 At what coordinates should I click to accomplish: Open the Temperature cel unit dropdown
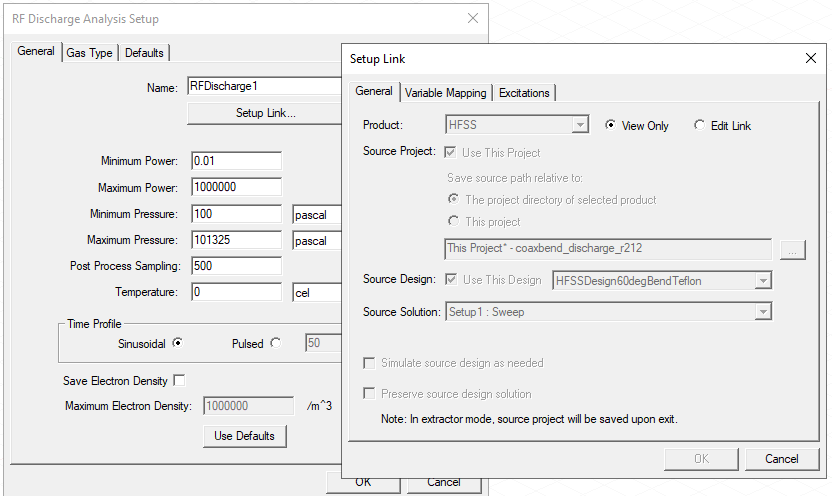[317, 293]
